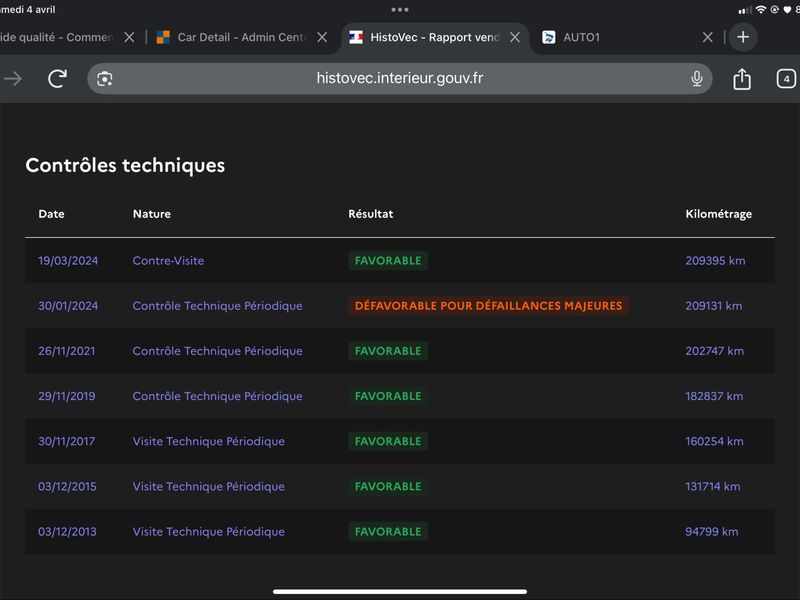Tap the histovec.interieur.gouv.fr address field
800x600 pixels.
coord(400,79)
